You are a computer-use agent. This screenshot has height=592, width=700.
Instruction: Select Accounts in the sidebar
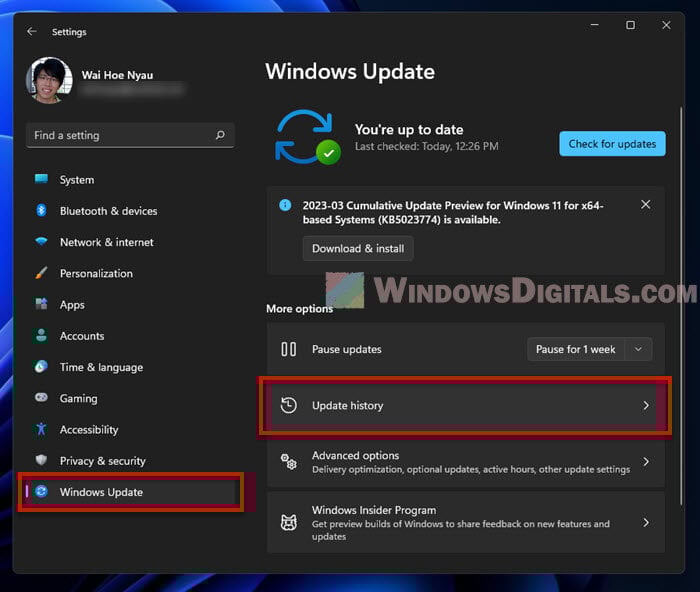130,336
